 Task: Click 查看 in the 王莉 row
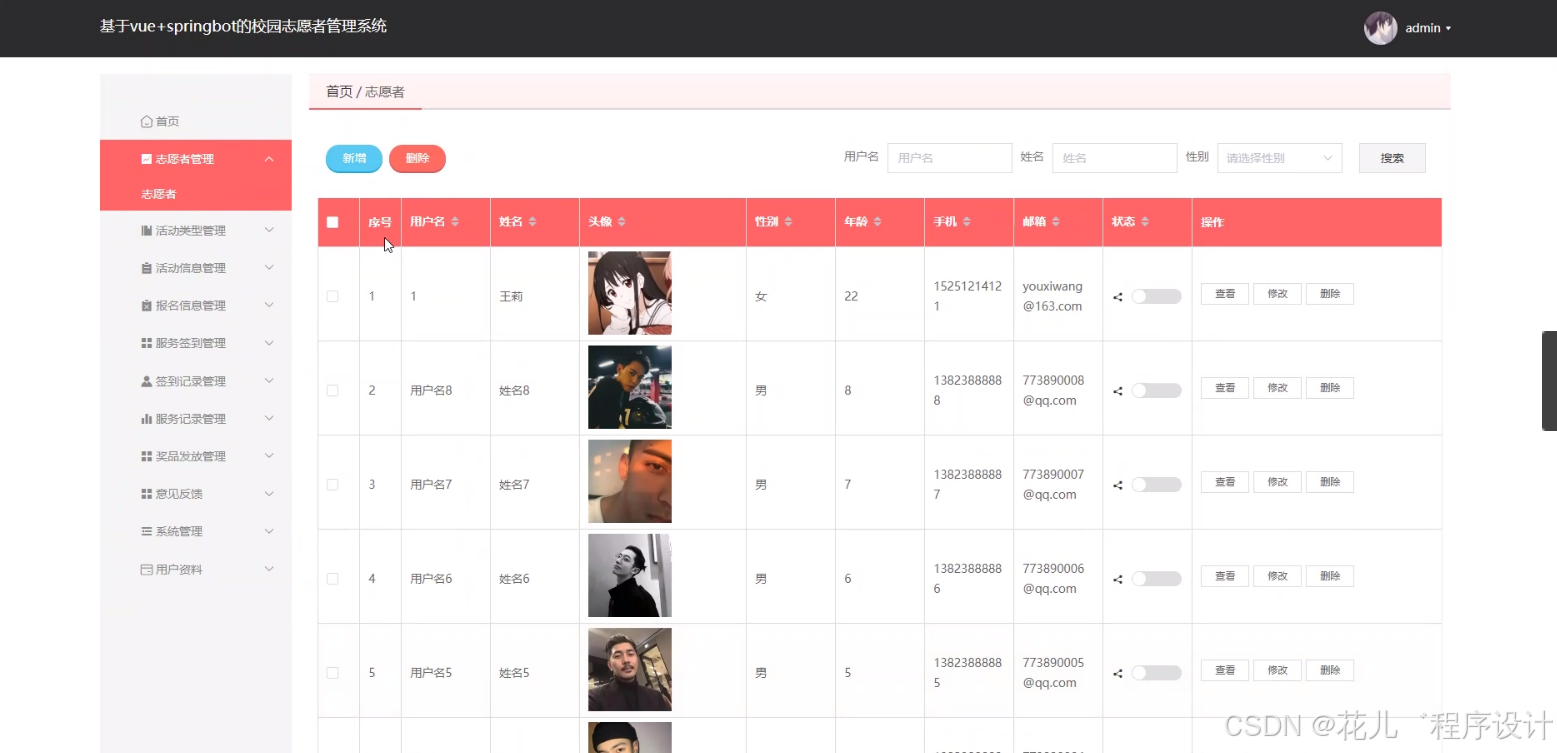(x=1225, y=294)
